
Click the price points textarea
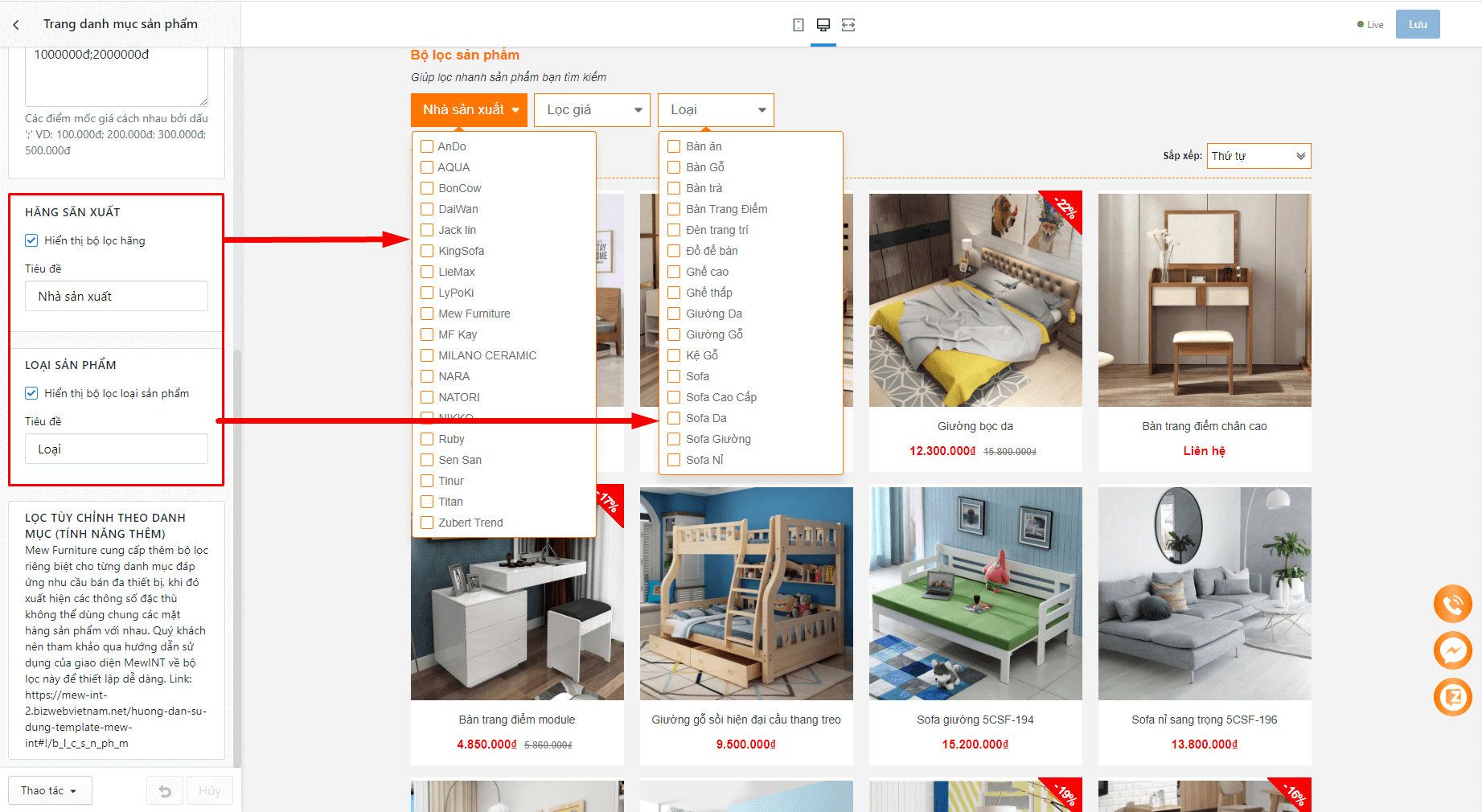click(x=117, y=76)
